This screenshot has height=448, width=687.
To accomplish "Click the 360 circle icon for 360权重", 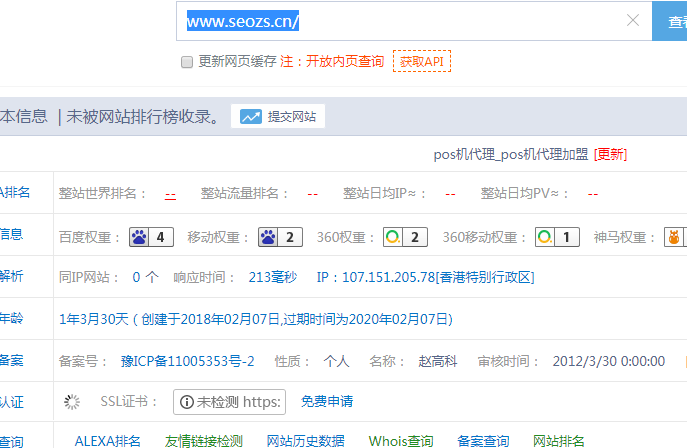I will [x=393, y=237].
